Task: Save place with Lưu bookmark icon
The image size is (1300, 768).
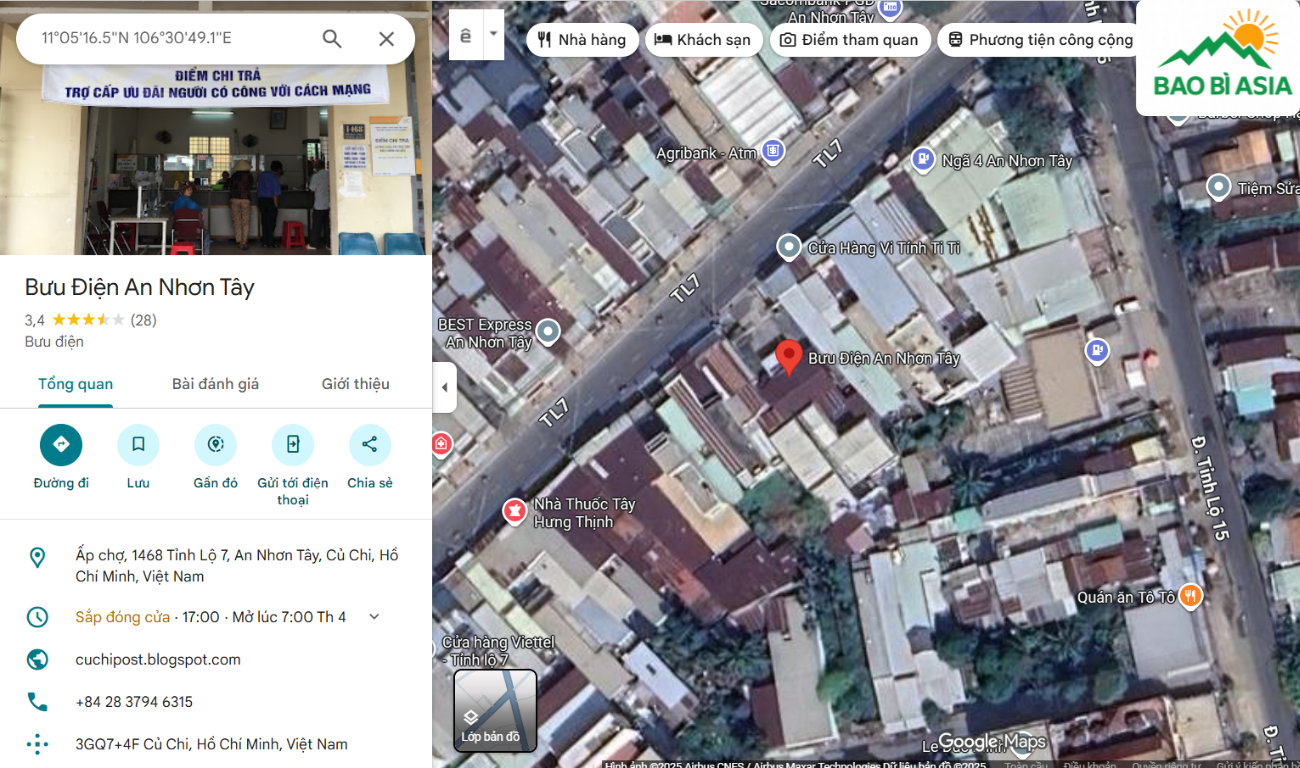Action: [138, 445]
